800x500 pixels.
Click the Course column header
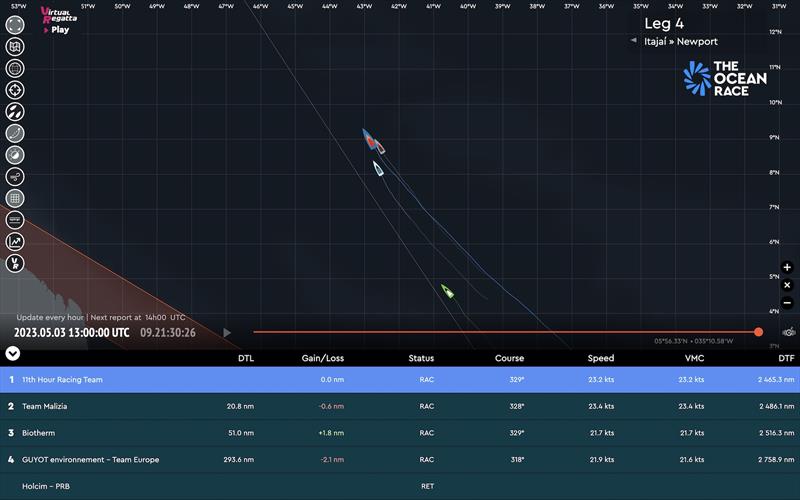[x=509, y=358]
